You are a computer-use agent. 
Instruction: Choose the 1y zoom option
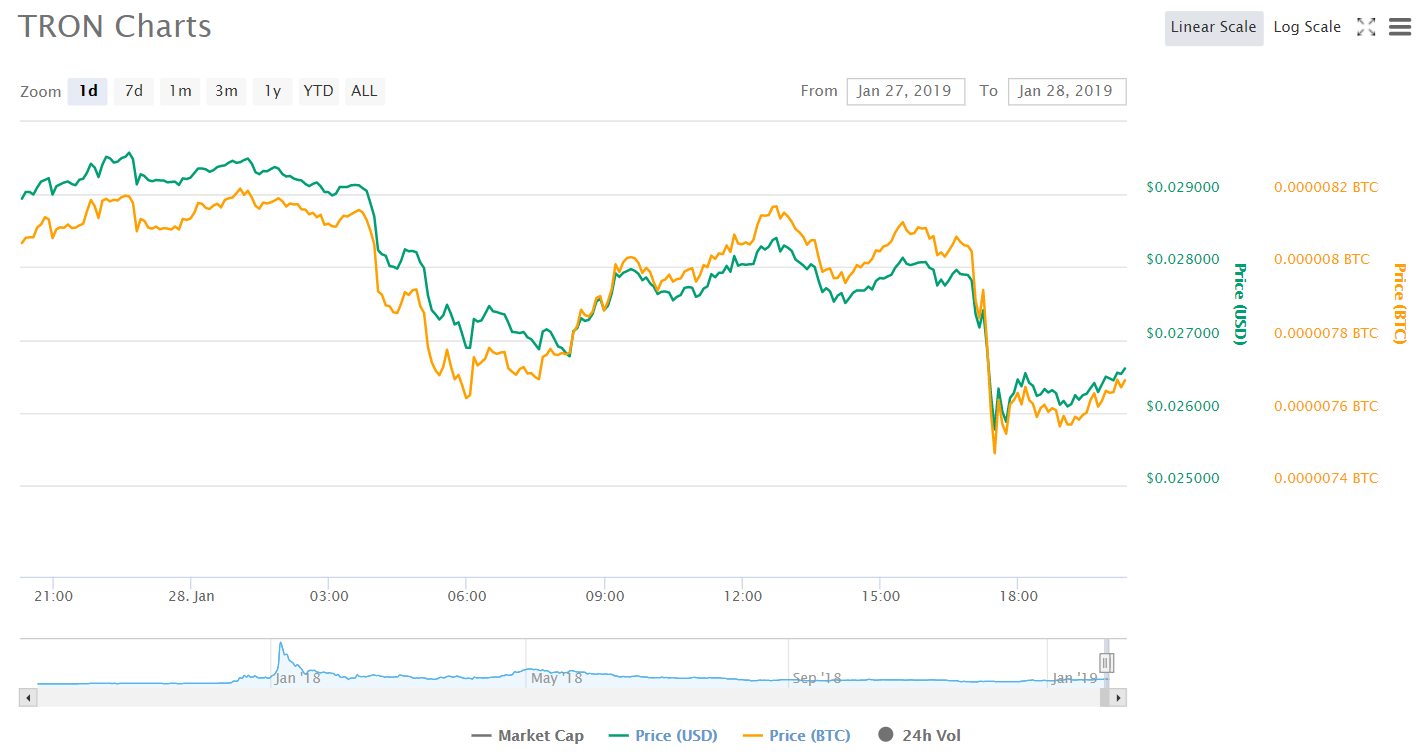(272, 91)
